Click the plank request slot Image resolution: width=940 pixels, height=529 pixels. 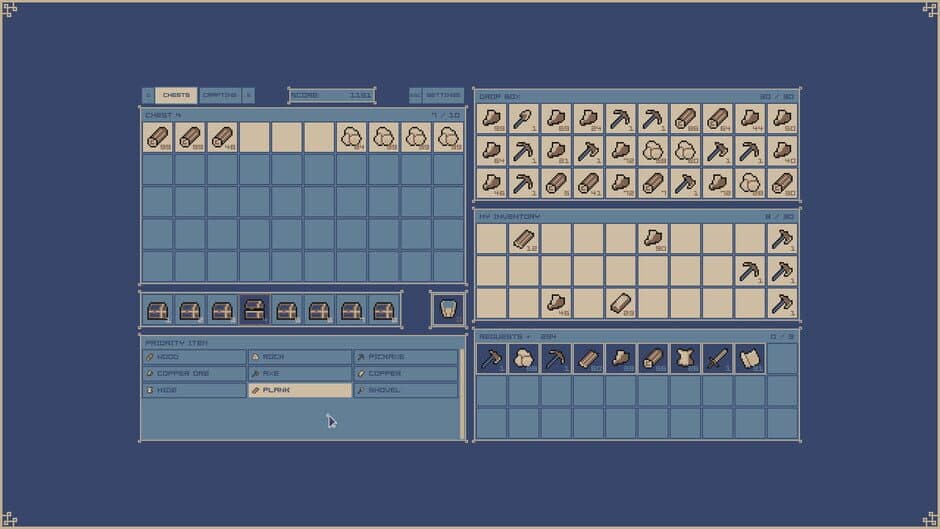[x=588, y=359]
